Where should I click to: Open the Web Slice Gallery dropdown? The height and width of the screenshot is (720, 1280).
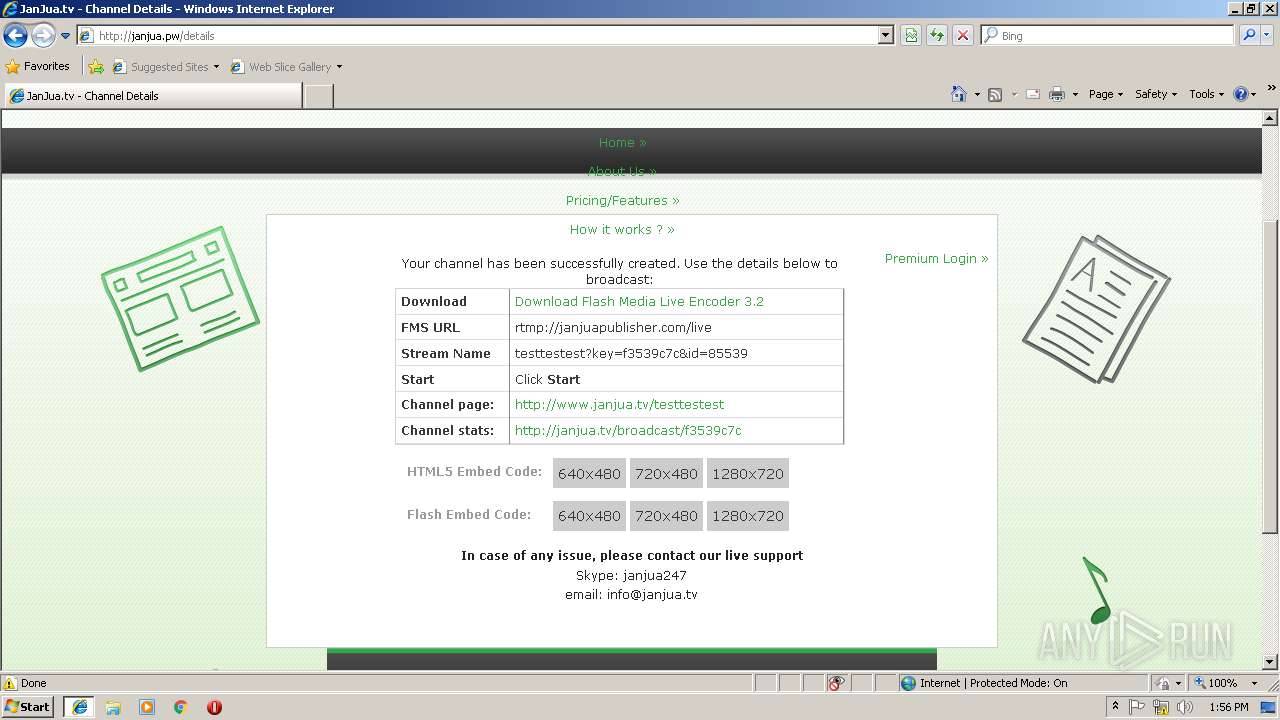click(x=286, y=67)
